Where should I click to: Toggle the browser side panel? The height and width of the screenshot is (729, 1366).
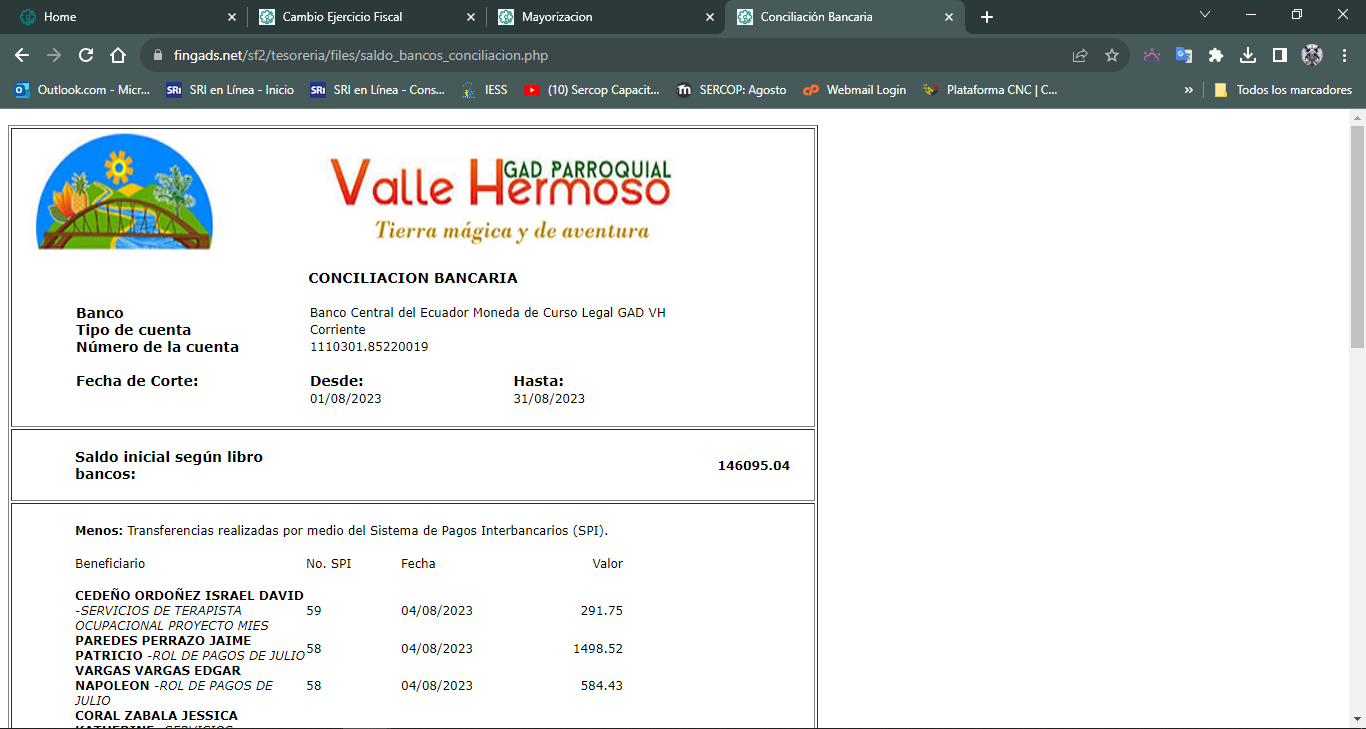pyautogui.click(x=1279, y=55)
